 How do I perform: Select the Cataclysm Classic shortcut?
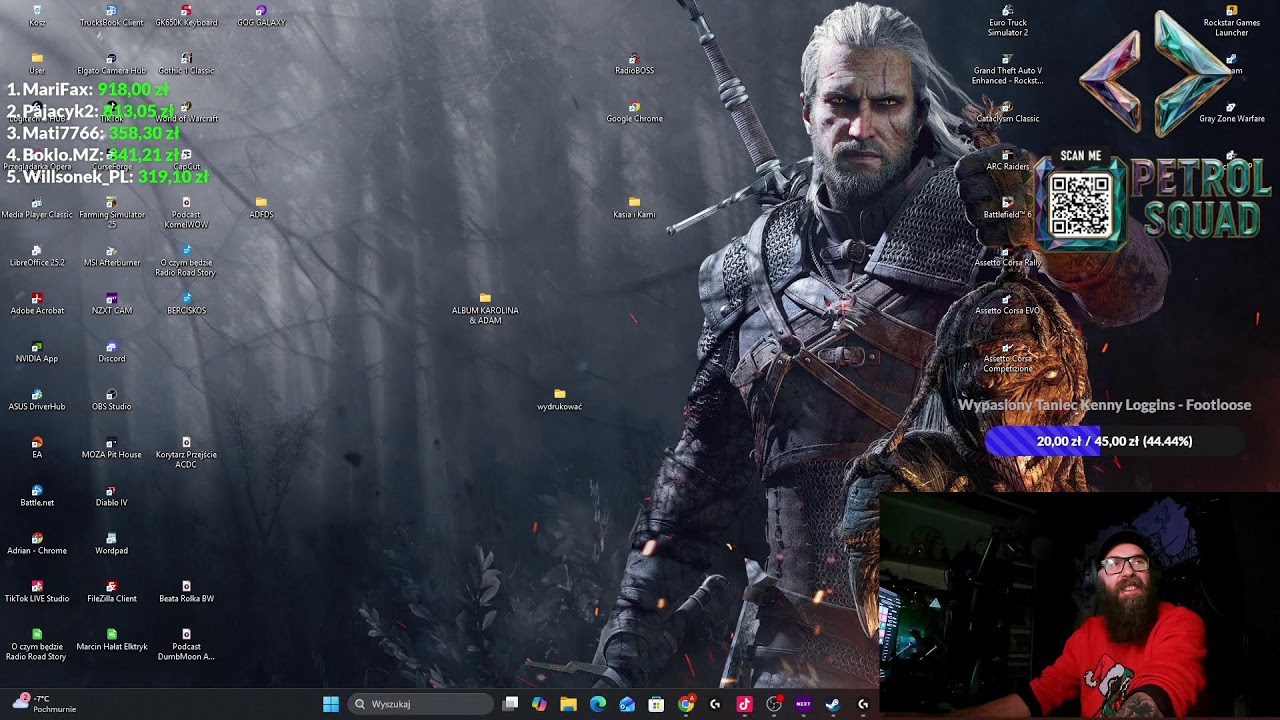1007,111
